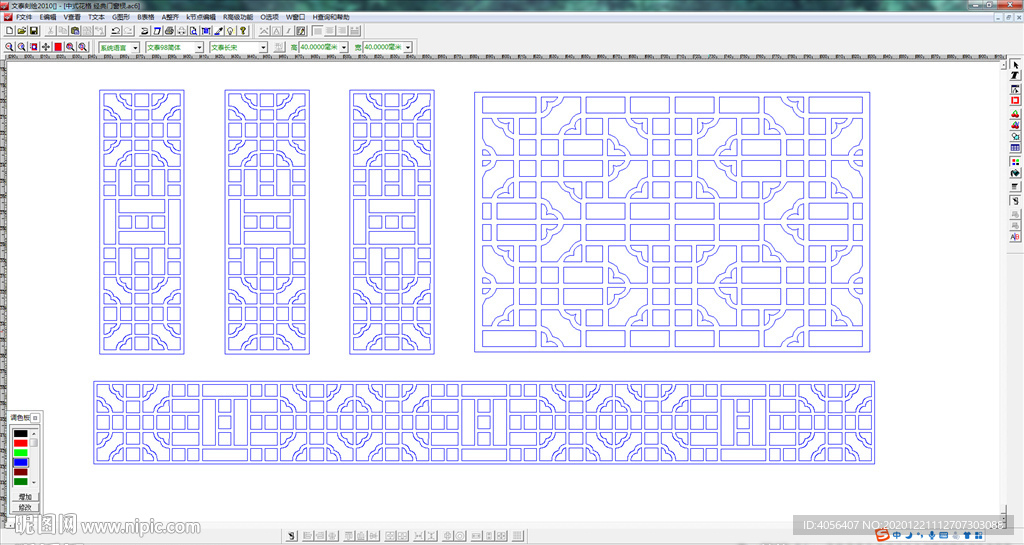Click the print icon in toolbar
This screenshot has height=545, width=1024.
click(169, 31)
